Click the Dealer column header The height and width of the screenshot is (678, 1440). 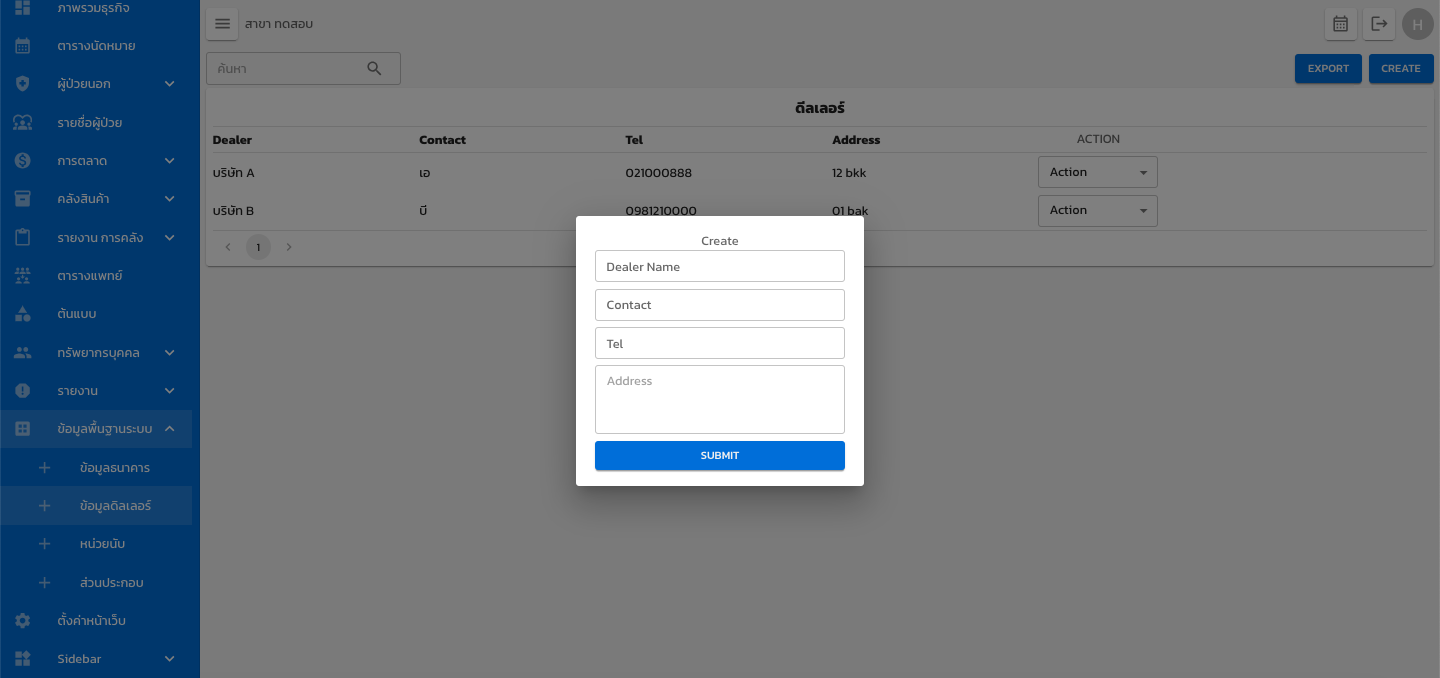[232, 140]
